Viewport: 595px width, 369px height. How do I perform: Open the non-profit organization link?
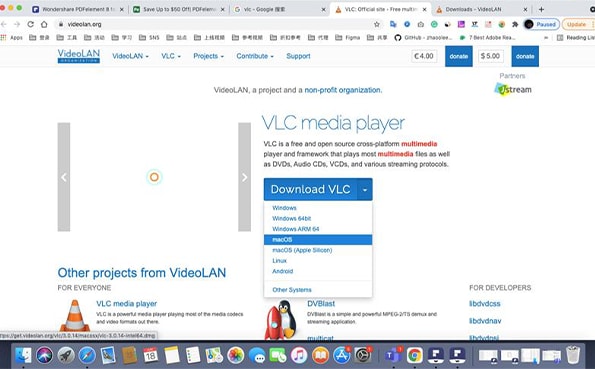click(x=343, y=90)
